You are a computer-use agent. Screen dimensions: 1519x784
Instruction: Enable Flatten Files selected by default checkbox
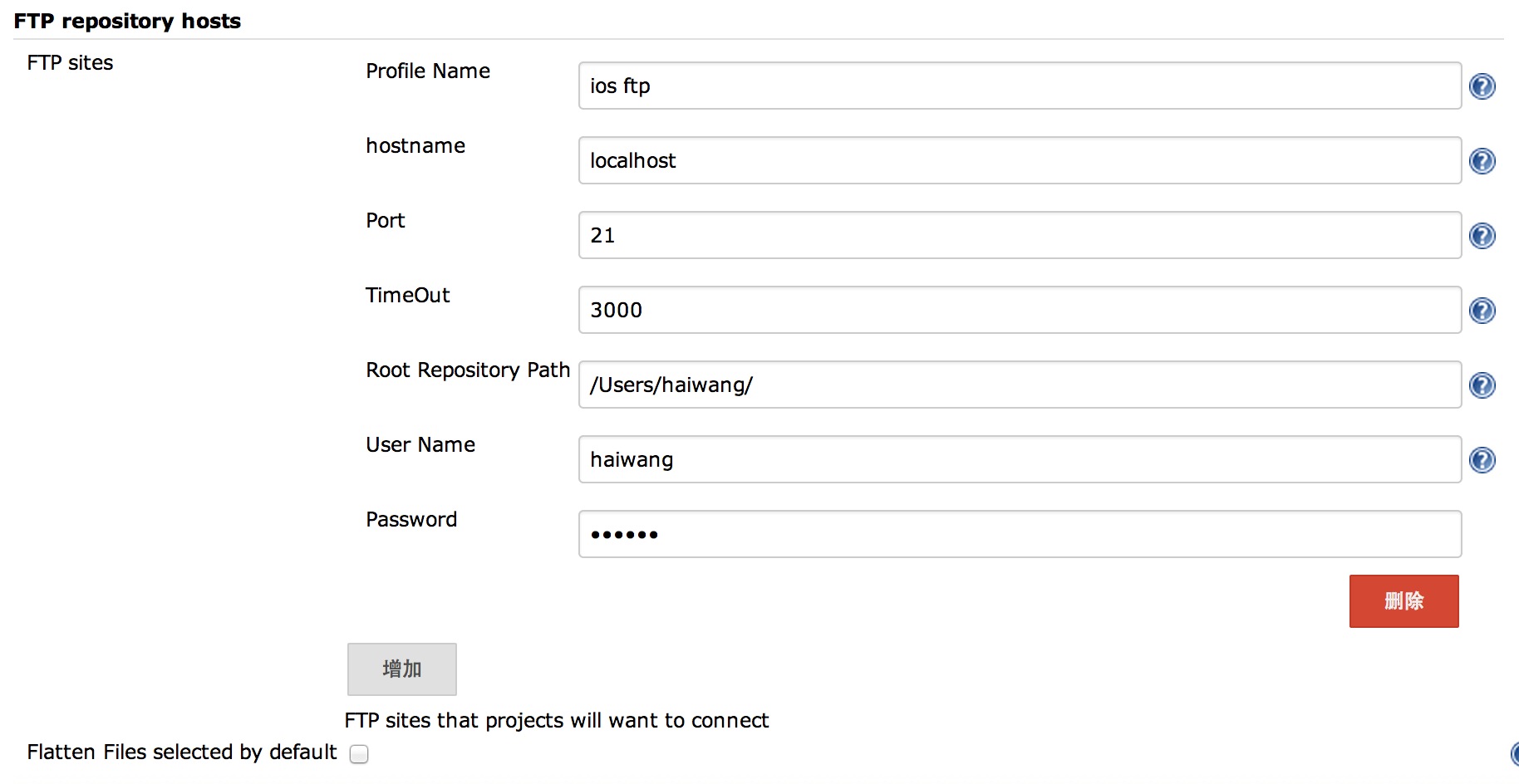click(x=359, y=754)
